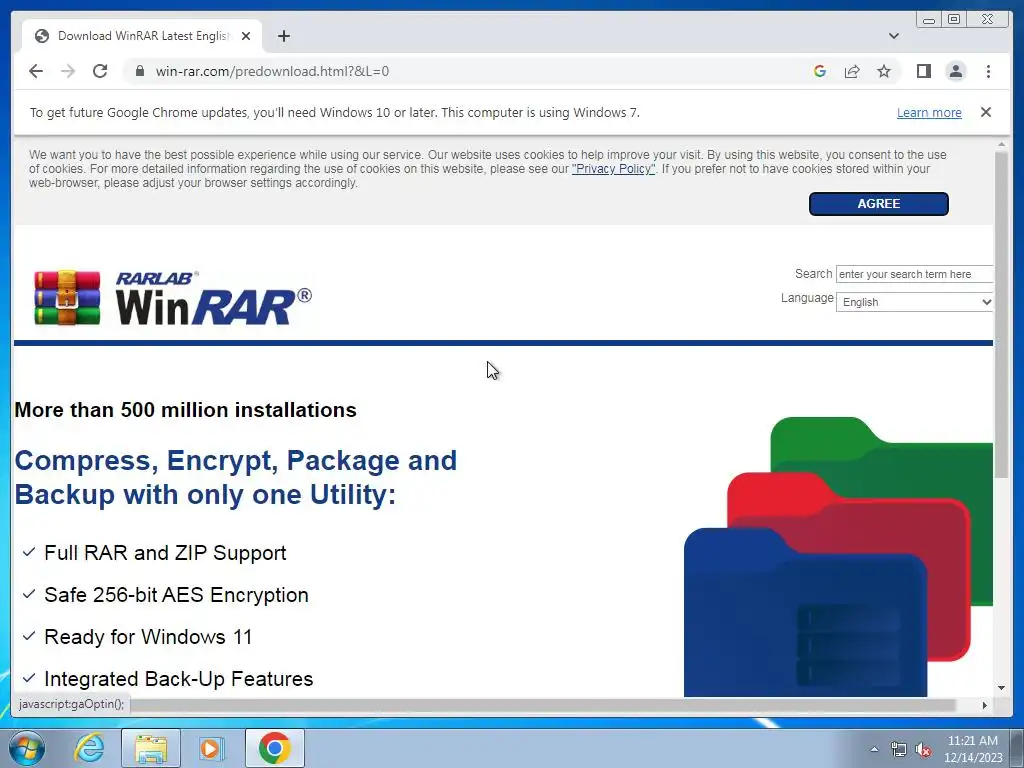
Task: Click the 'Compress, Encrypt, Package' heading
Action: tap(236, 477)
